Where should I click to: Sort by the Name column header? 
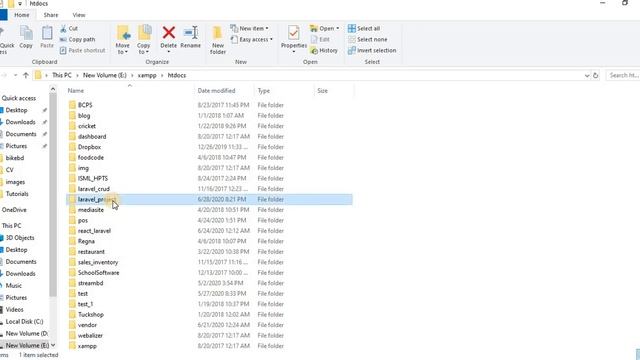coord(76,91)
